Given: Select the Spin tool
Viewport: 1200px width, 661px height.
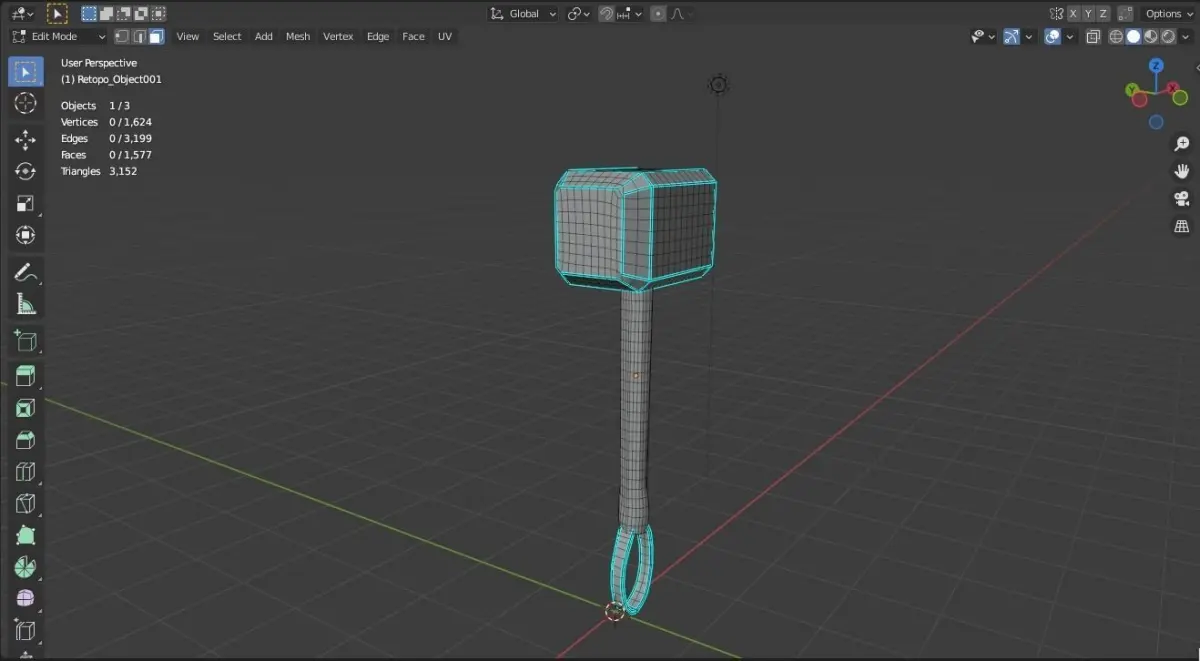Looking at the screenshot, I should click(25, 567).
